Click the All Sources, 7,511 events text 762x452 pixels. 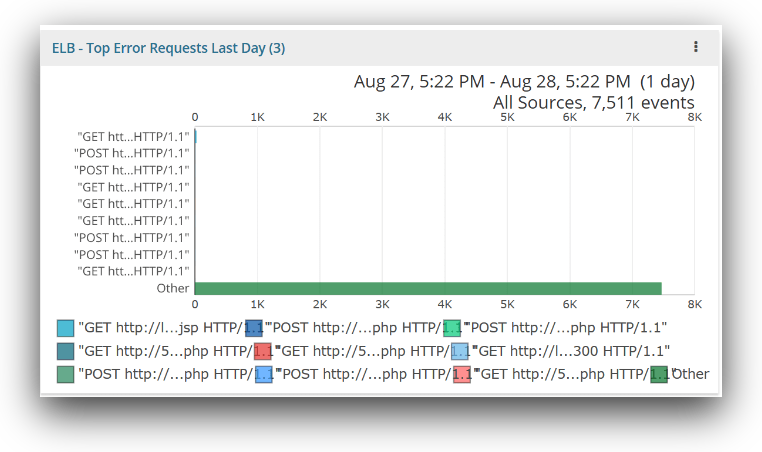point(593,102)
